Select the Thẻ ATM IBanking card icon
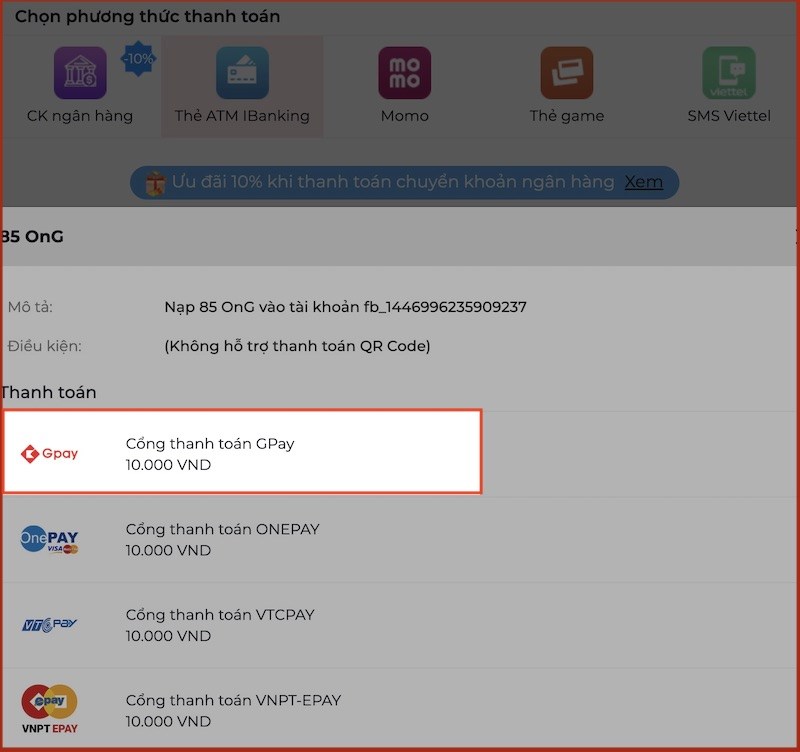 (x=242, y=73)
